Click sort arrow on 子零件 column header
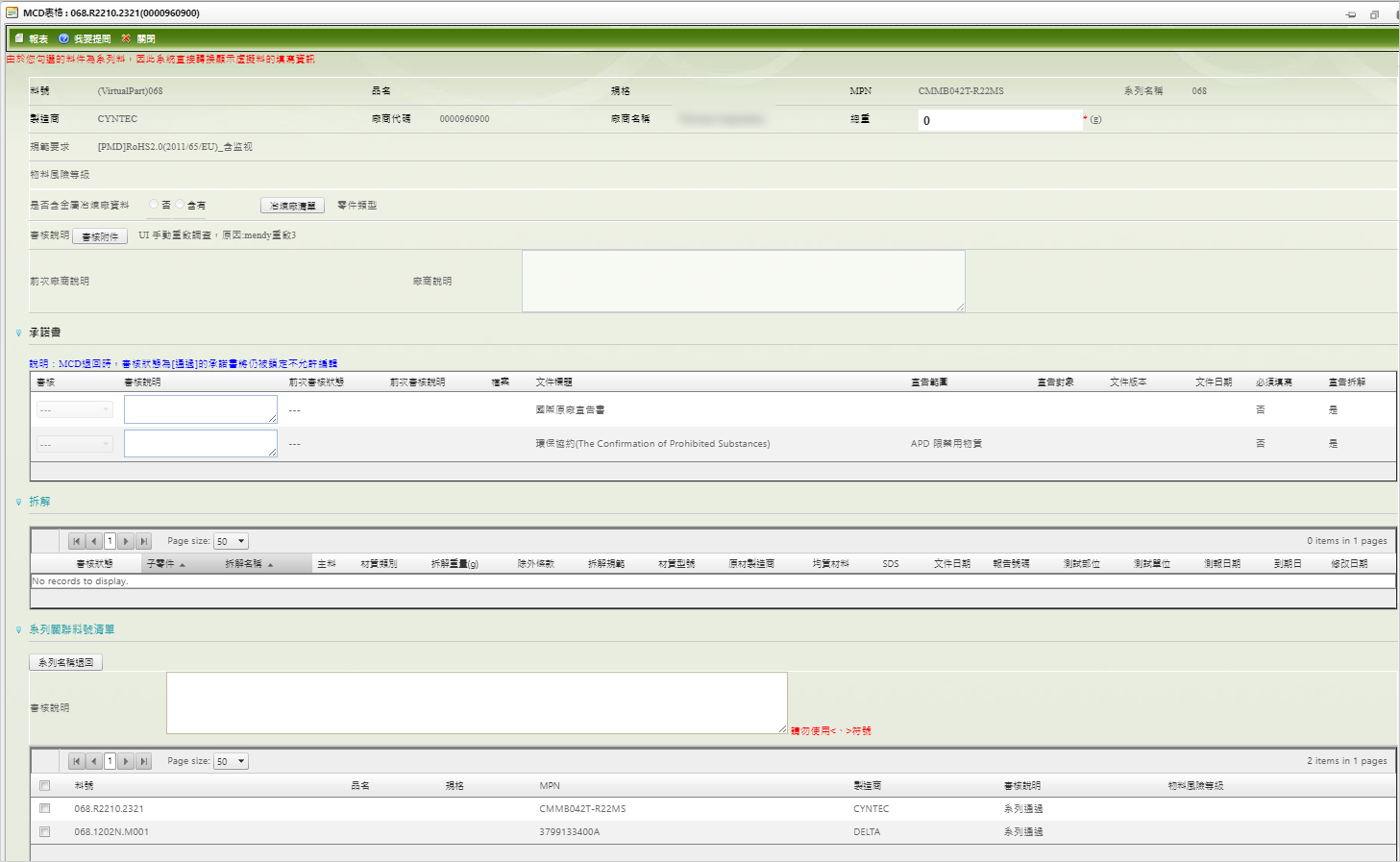This screenshot has height=862, width=1400. point(183,565)
